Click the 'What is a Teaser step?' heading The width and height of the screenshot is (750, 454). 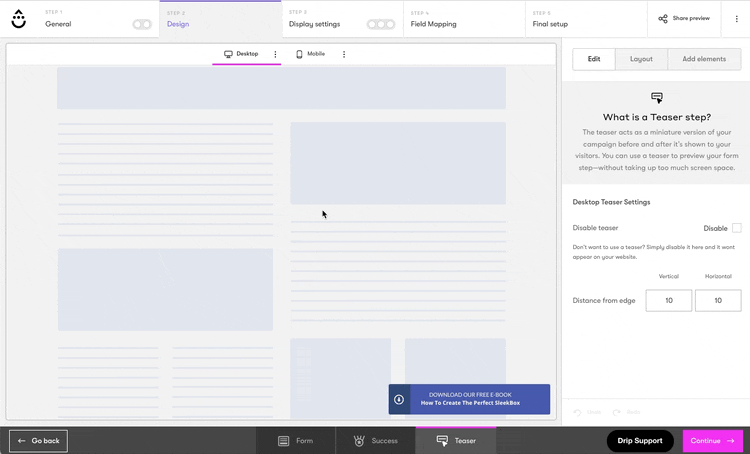657,117
